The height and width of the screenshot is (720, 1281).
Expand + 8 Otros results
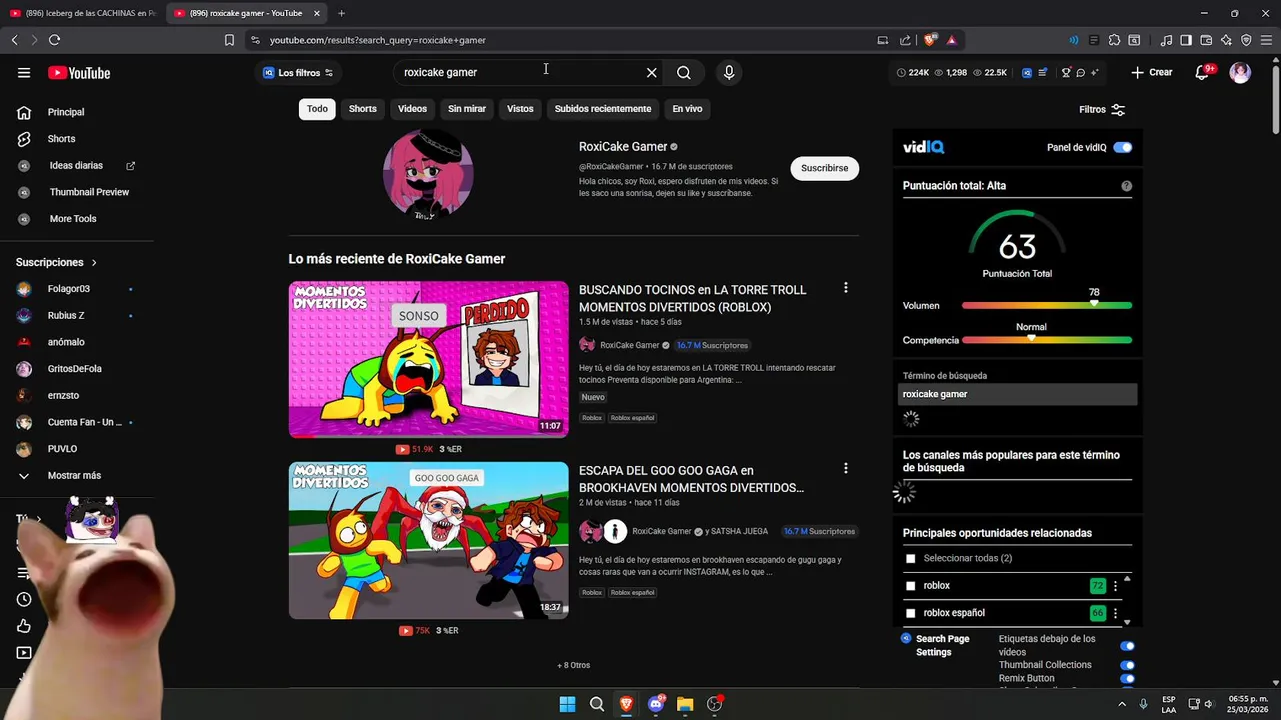click(x=574, y=665)
